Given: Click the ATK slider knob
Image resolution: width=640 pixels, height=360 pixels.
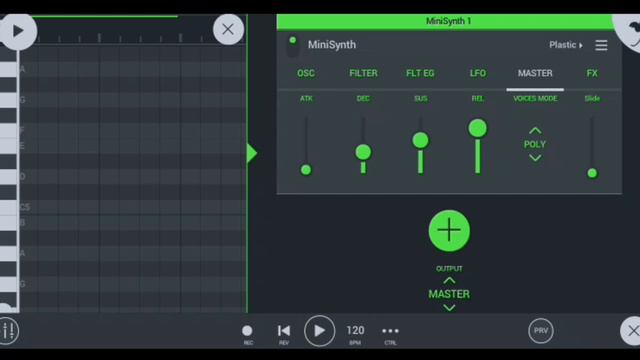Looking at the screenshot, I should pos(306,170).
